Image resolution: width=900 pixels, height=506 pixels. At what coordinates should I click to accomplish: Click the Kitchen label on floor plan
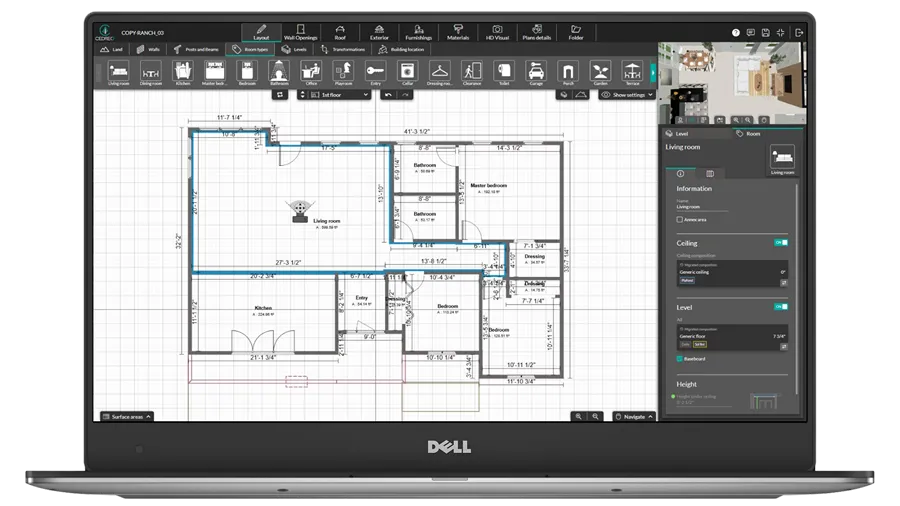(263, 308)
